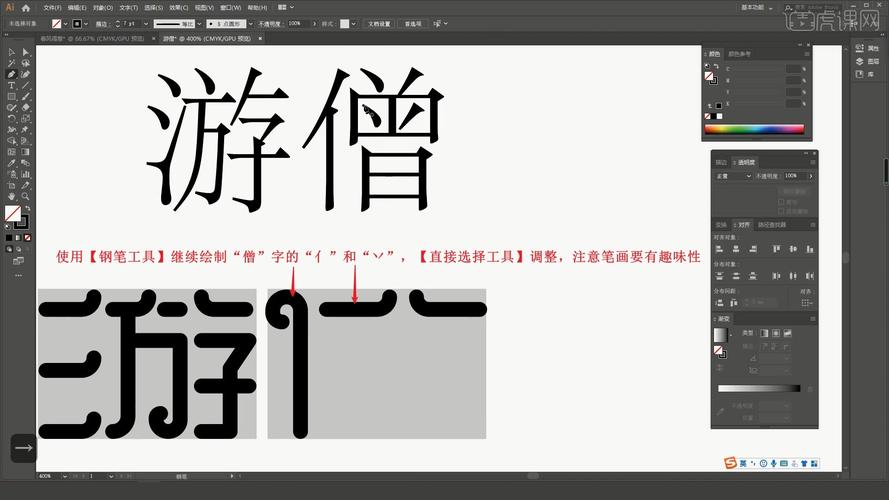Select the Zoom tool in toolbar

click(26, 196)
